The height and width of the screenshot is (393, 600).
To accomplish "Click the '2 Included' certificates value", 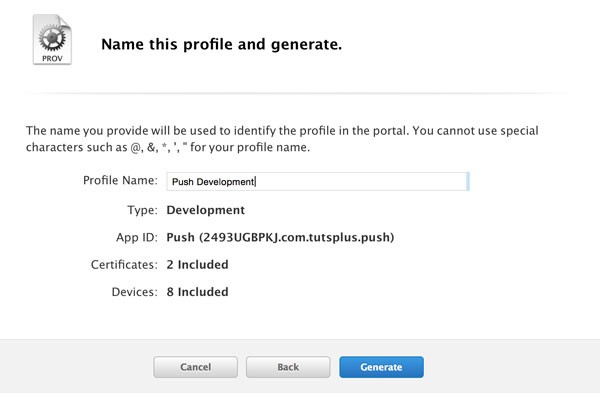I will point(197,264).
